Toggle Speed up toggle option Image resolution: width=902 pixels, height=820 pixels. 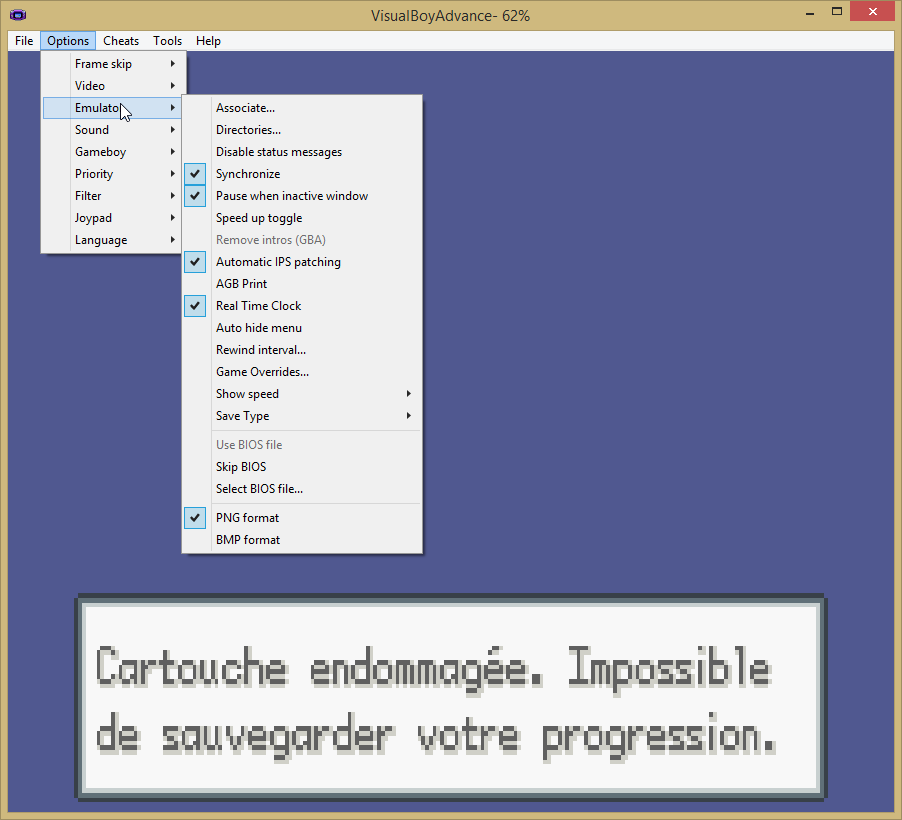(x=302, y=218)
